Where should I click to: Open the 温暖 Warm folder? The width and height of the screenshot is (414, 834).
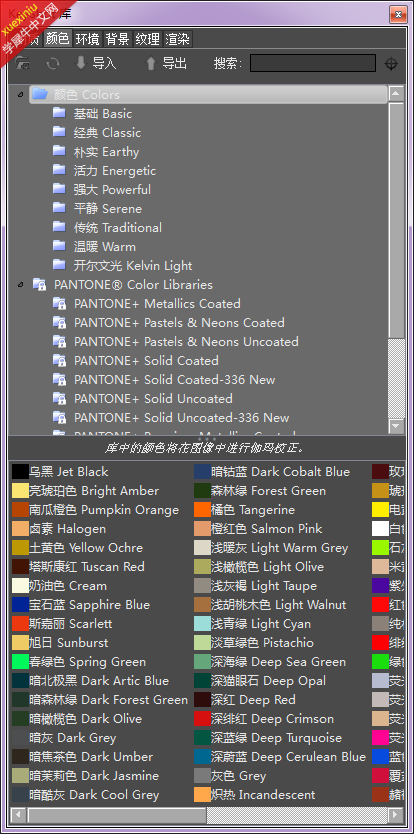tap(94, 247)
